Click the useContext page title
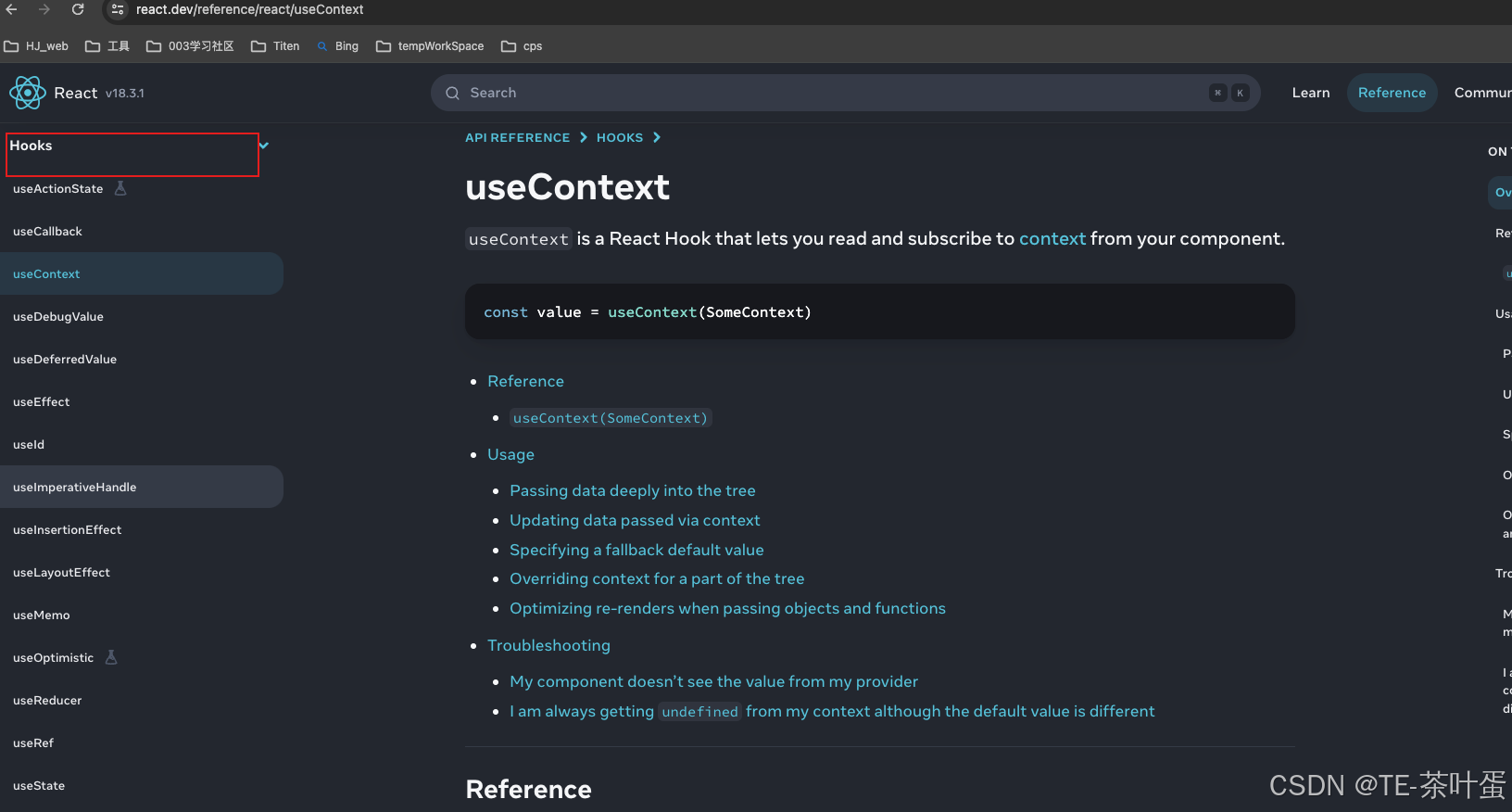 [567, 187]
